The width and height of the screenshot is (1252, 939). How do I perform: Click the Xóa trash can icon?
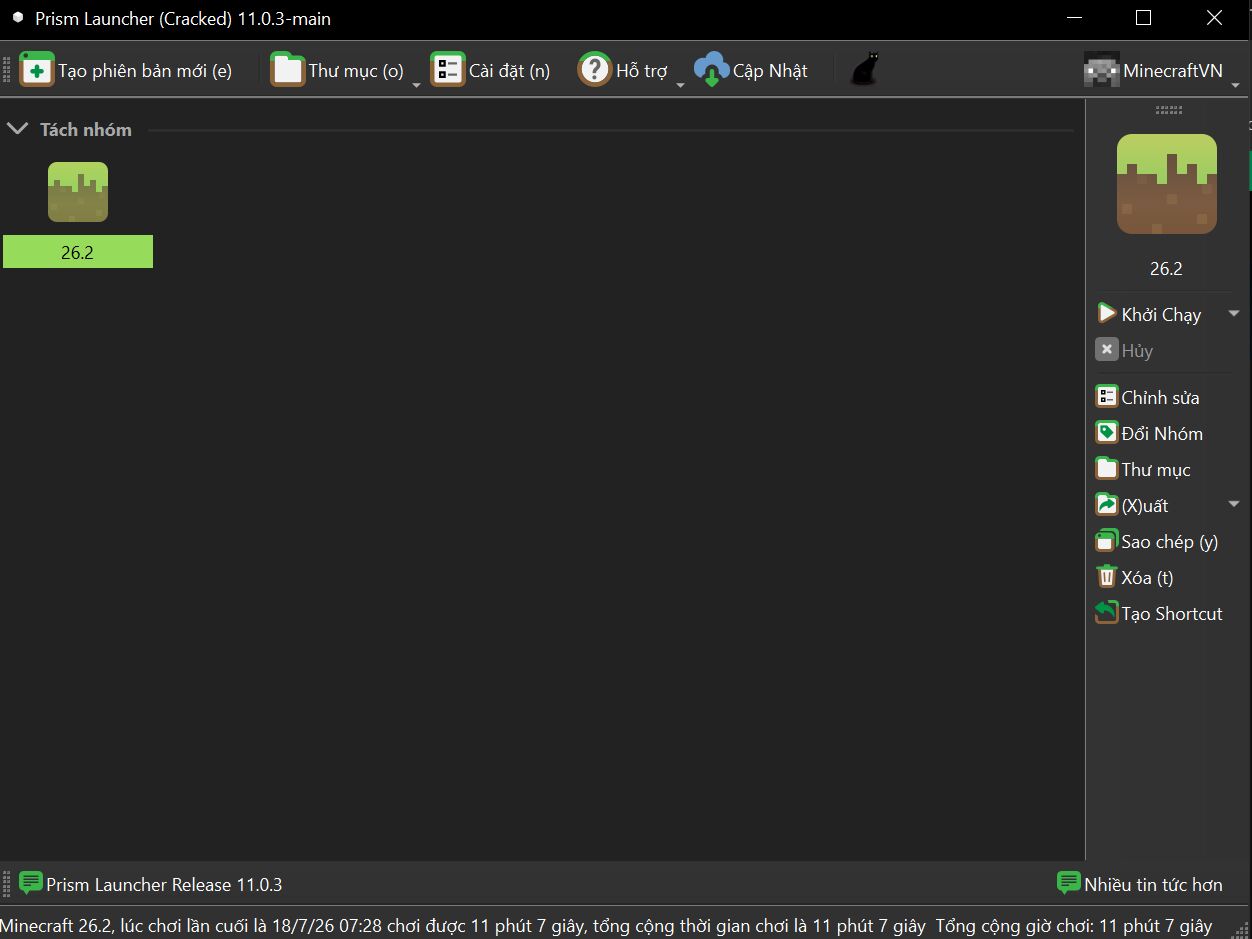1106,577
